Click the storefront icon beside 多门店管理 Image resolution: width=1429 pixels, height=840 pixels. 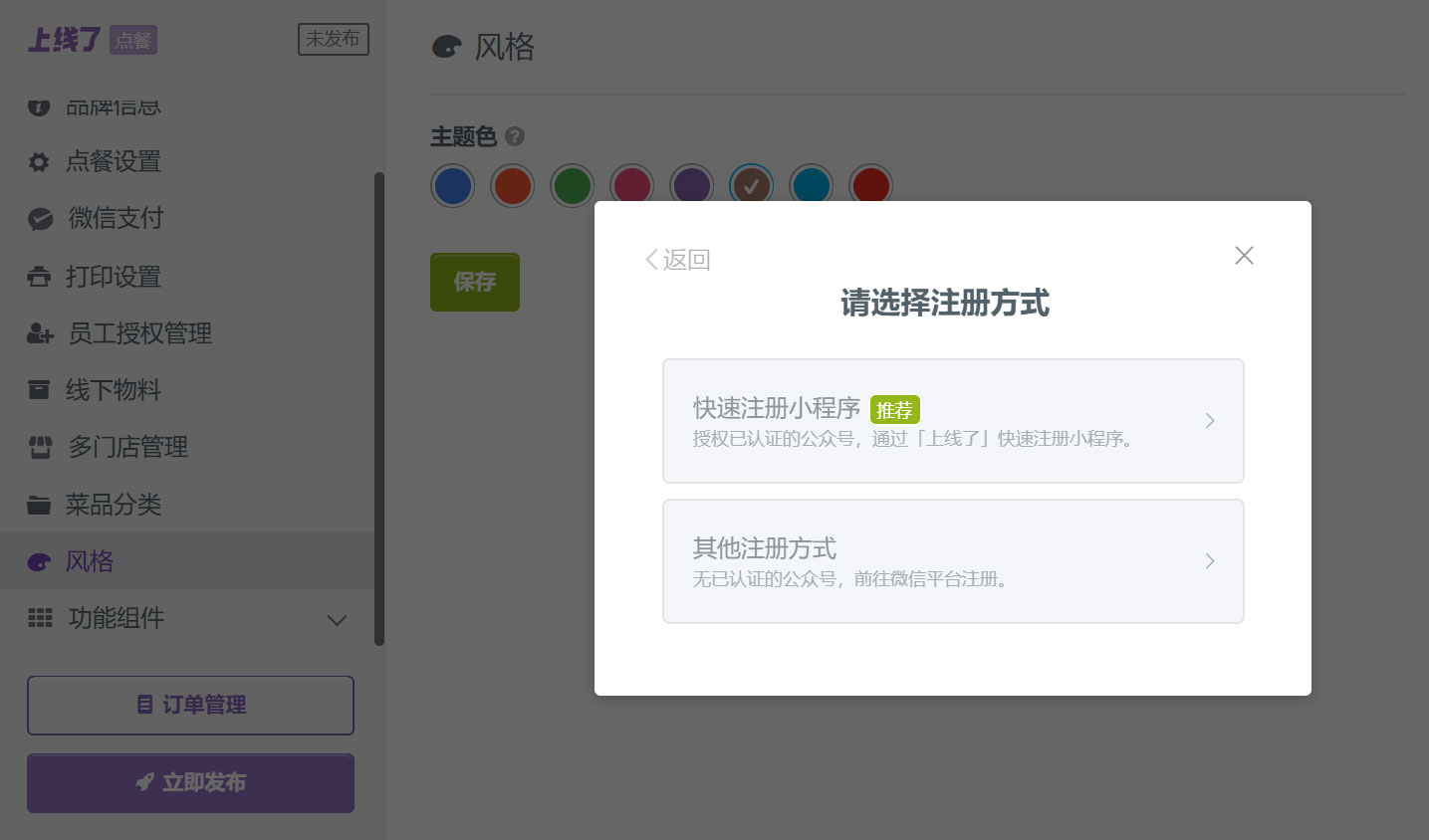(40, 448)
